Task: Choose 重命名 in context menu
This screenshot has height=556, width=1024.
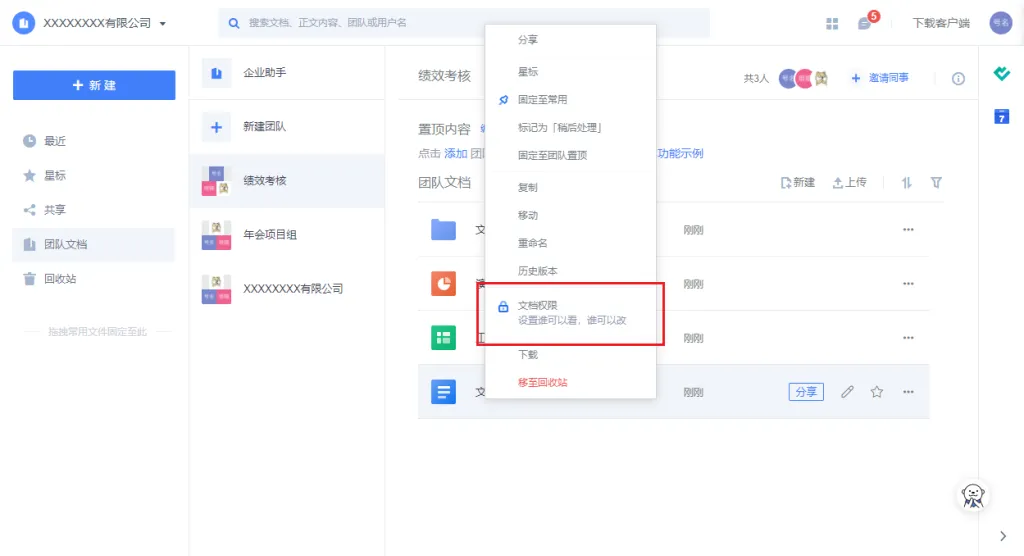Action: (570, 243)
